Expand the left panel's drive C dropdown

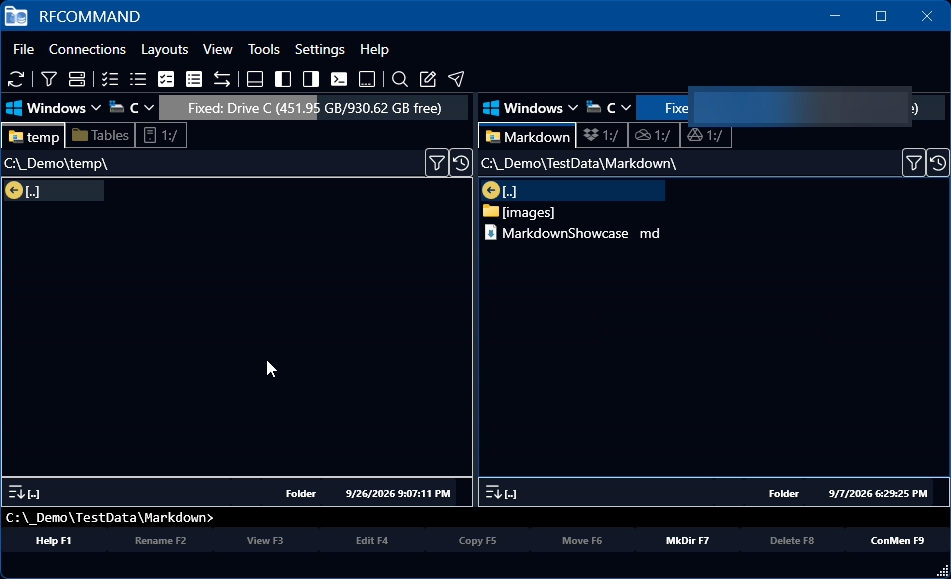(132, 108)
